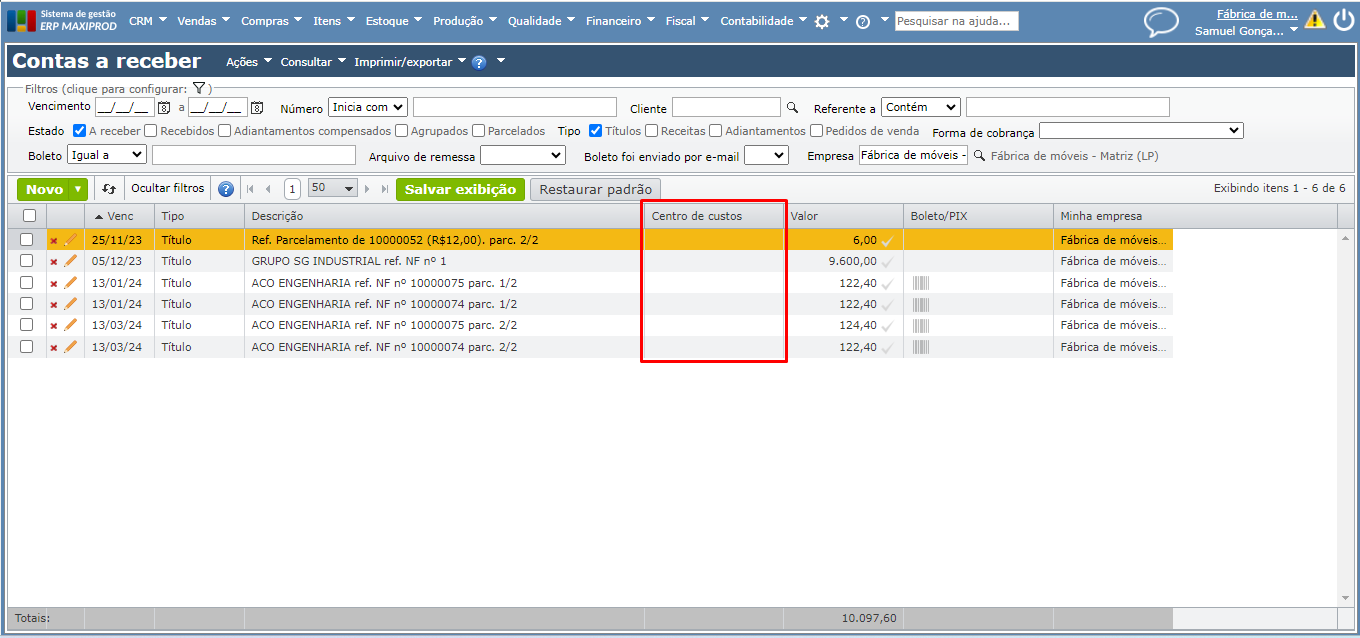Click the Pesquisar na ajuda search field
Viewport: 1360px width, 638px height.
tap(956, 21)
